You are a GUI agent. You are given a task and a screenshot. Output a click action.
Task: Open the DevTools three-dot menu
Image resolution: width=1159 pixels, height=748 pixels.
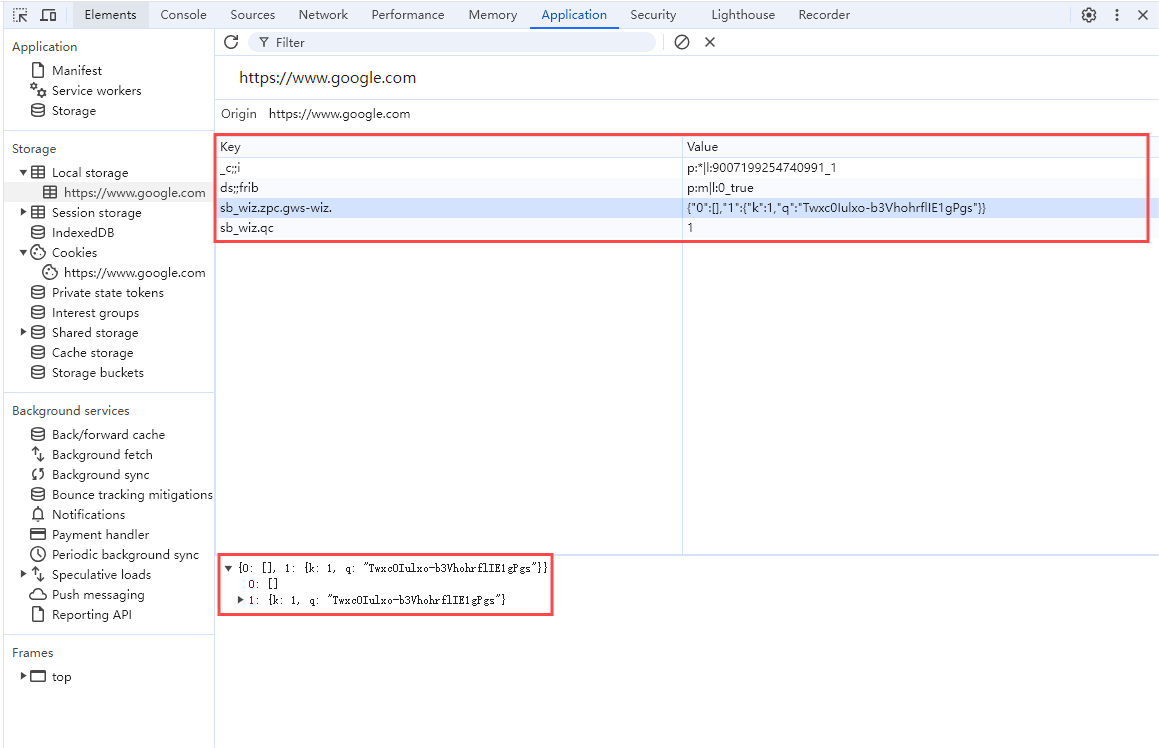(1117, 15)
